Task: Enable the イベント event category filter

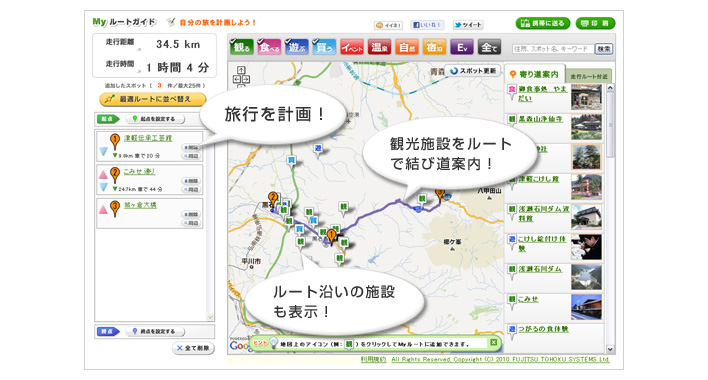Action: point(352,47)
